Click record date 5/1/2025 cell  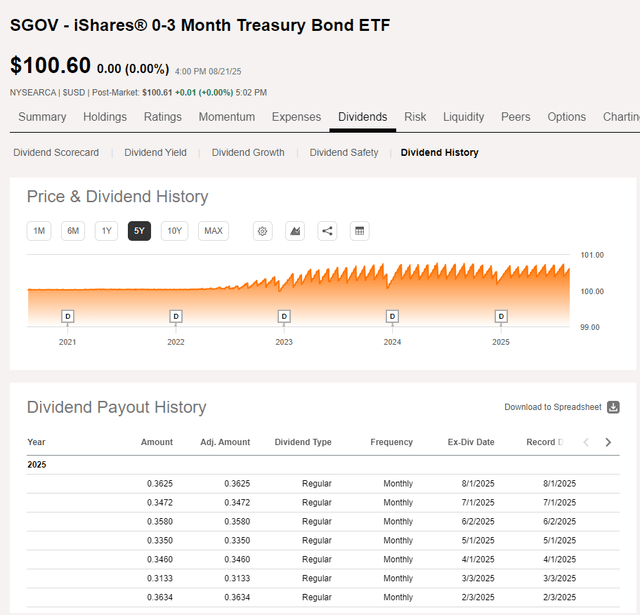coord(560,540)
